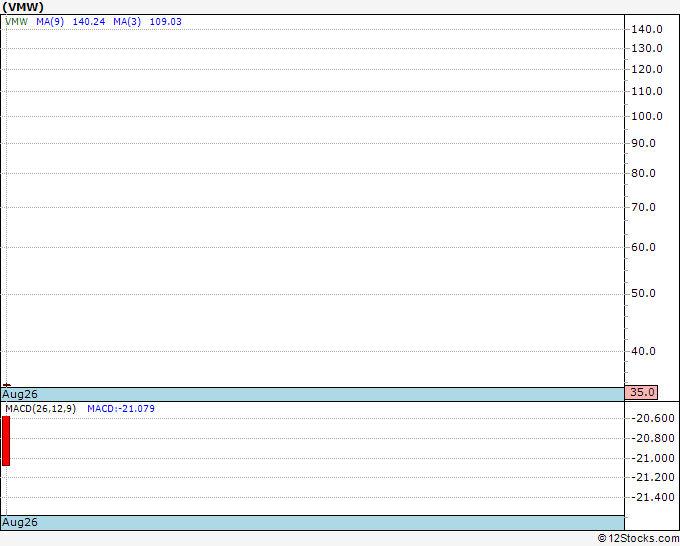
Task: Click the 109.03 moving average value
Action: [166, 22]
